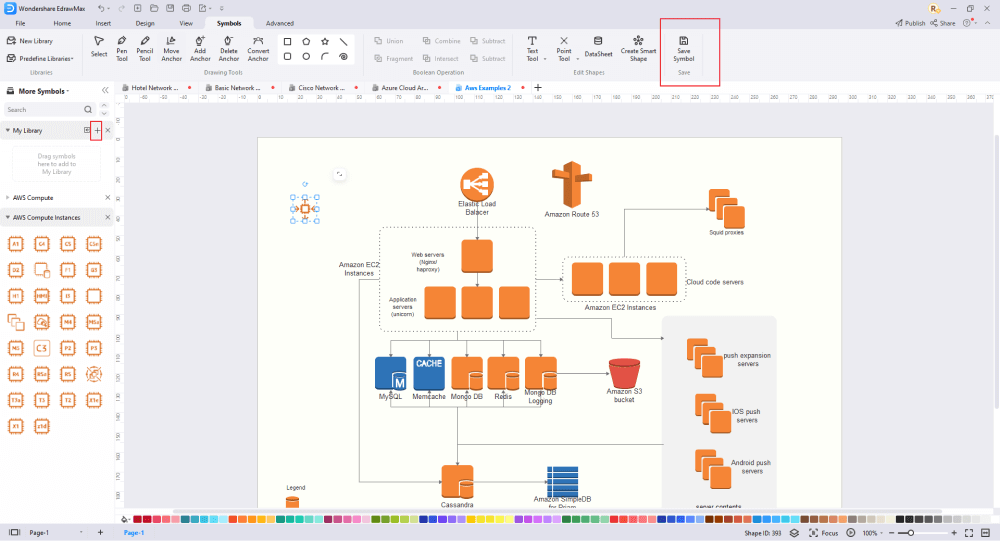Viewport: 1000px width, 541px height.
Task: Select the Amazon S3 bucket shape
Action: tap(624, 373)
